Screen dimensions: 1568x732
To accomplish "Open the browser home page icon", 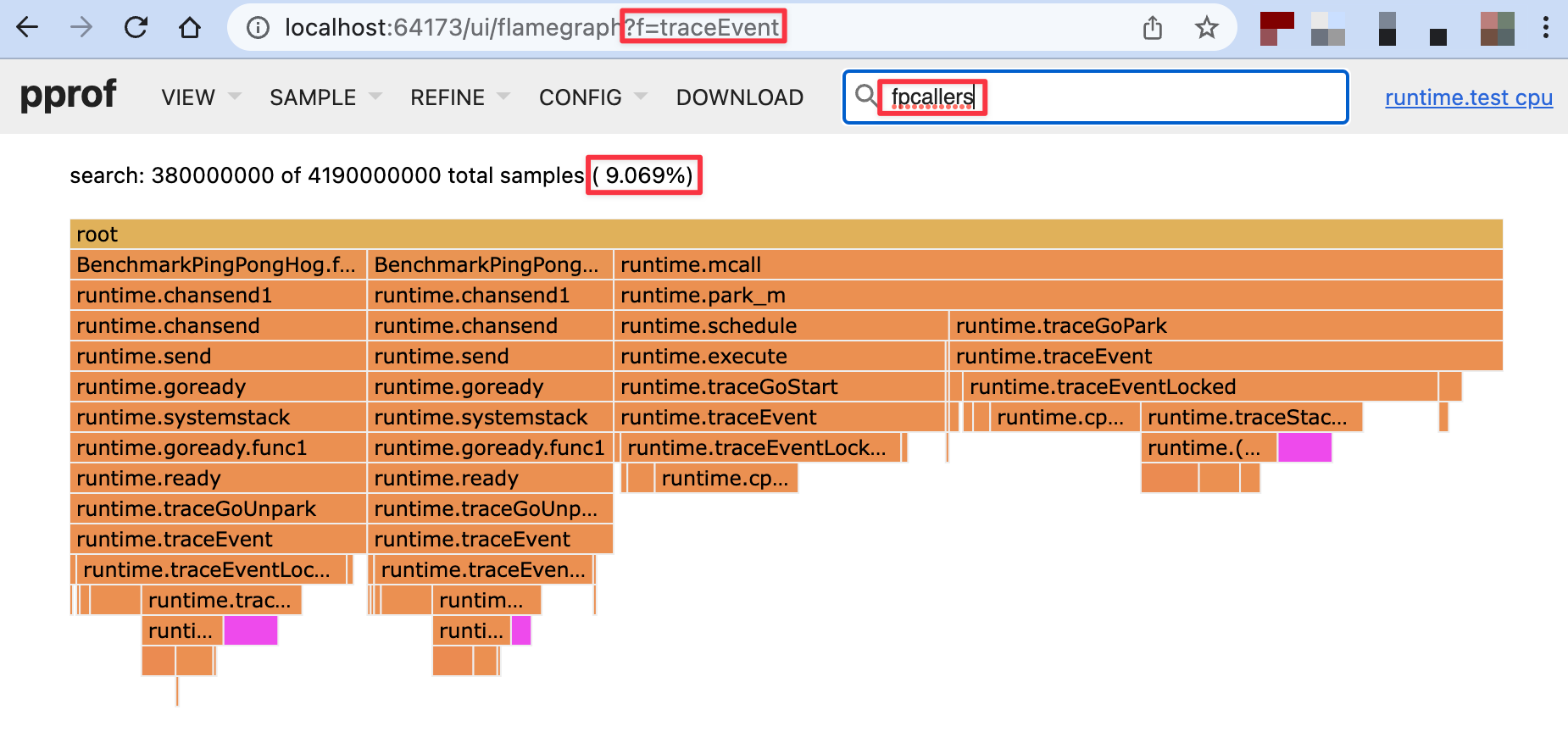I will click(x=190, y=28).
